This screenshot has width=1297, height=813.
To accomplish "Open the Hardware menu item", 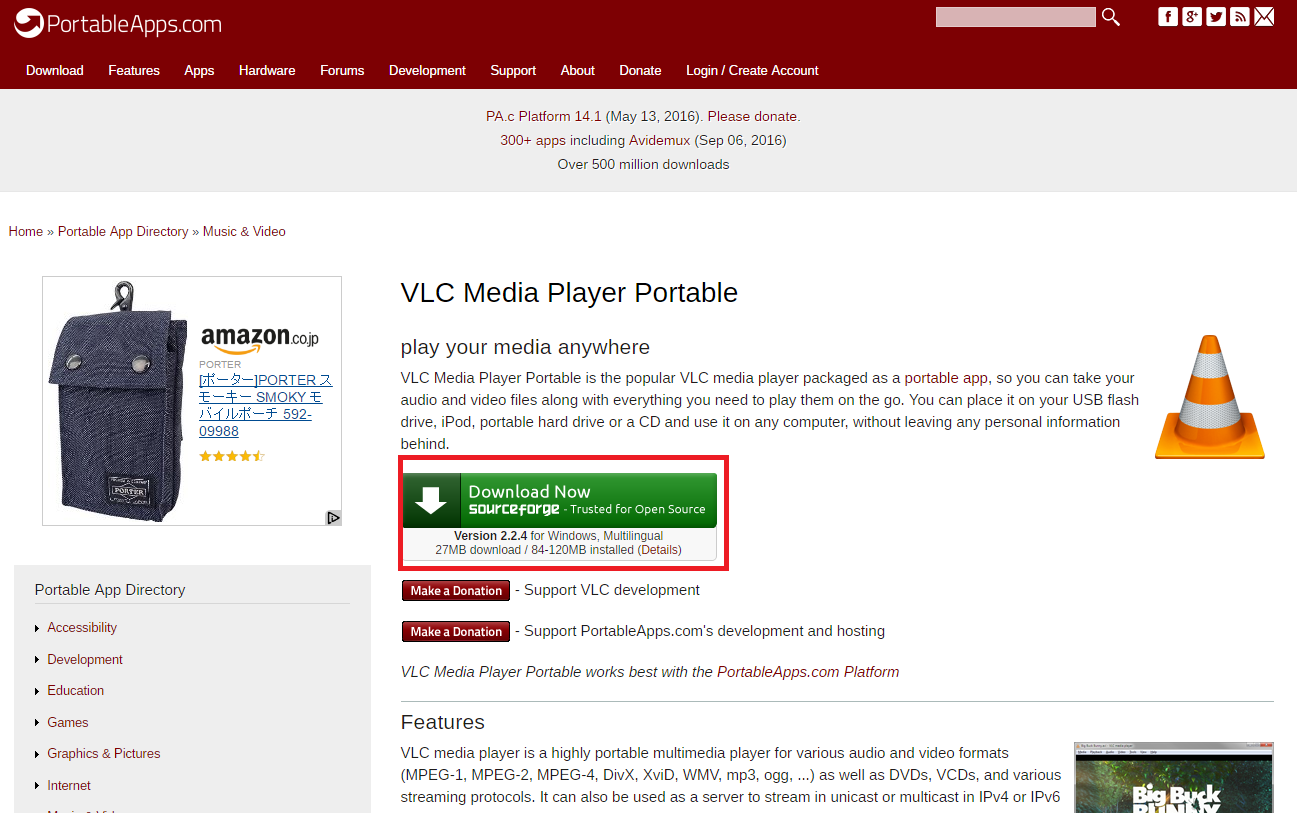I will 267,70.
